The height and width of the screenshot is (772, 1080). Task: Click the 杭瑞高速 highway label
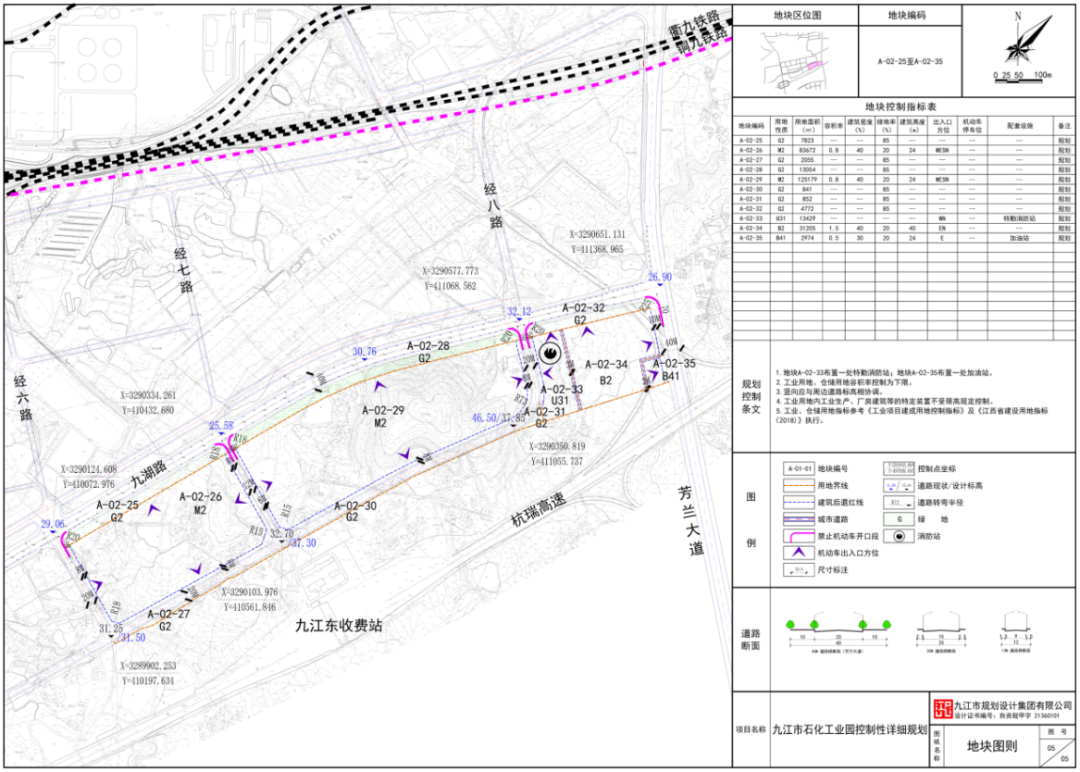pyautogui.click(x=539, y=510)
